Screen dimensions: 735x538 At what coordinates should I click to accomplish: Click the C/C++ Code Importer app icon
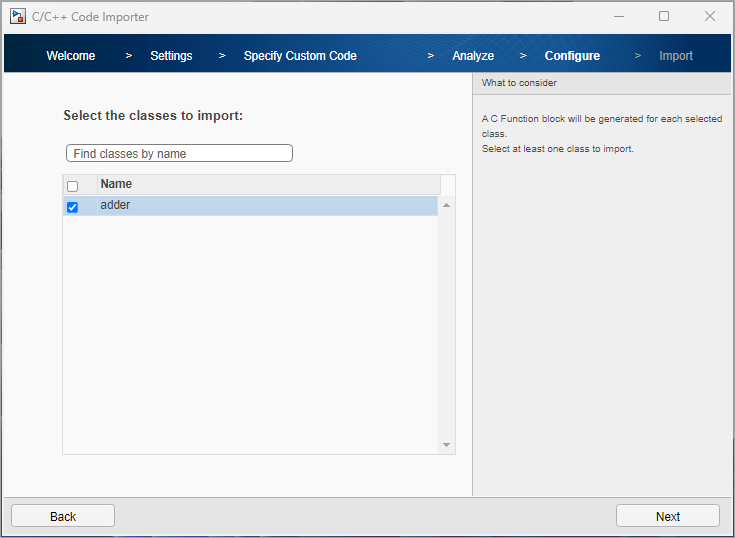(x=17, y=16)
